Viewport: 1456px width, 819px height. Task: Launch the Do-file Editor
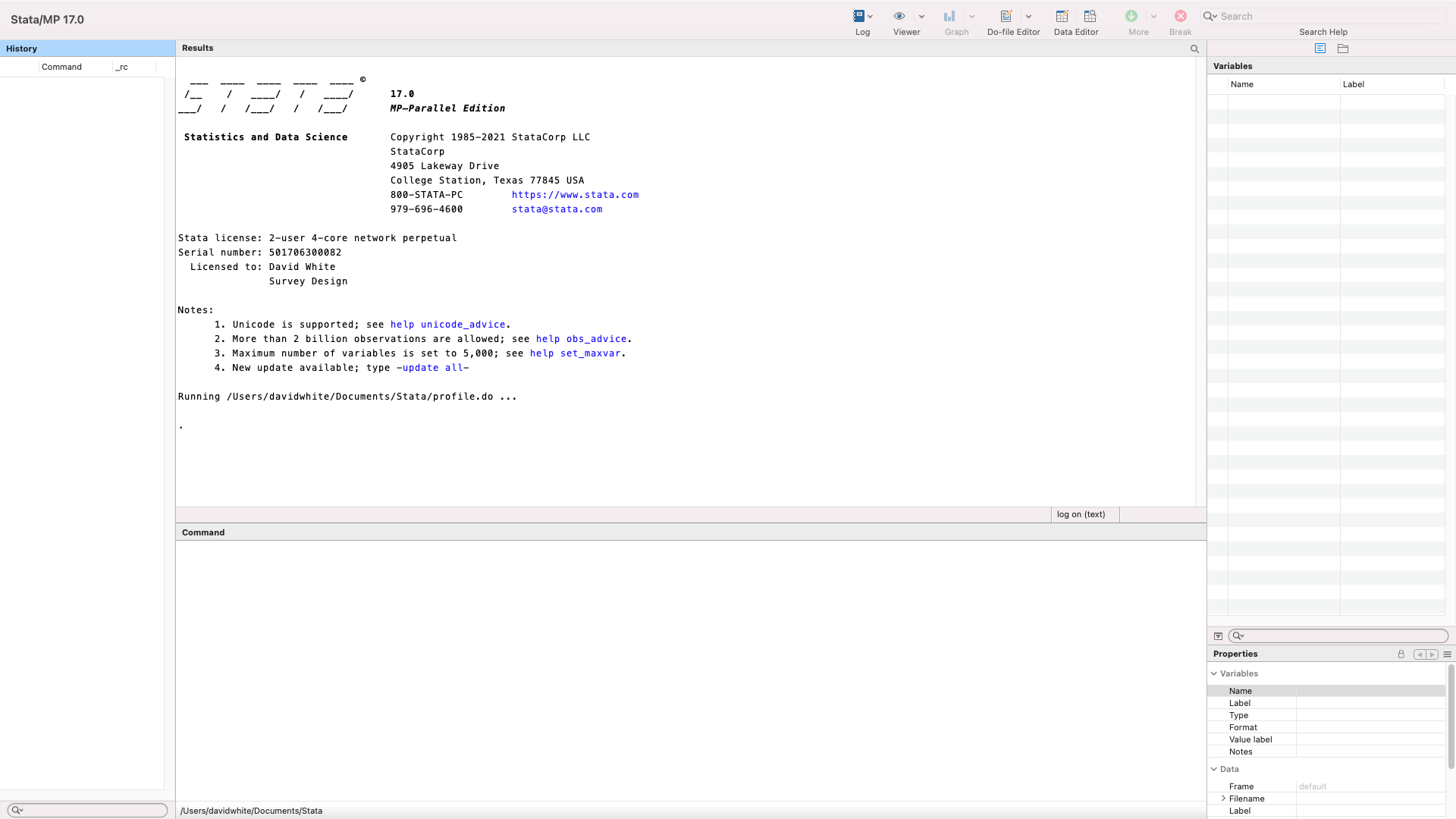pos(1006,16)
